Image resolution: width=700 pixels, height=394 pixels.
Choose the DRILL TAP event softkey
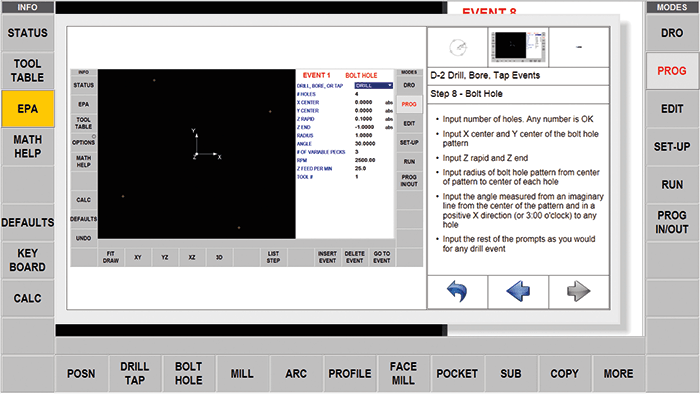pos(135,373)
